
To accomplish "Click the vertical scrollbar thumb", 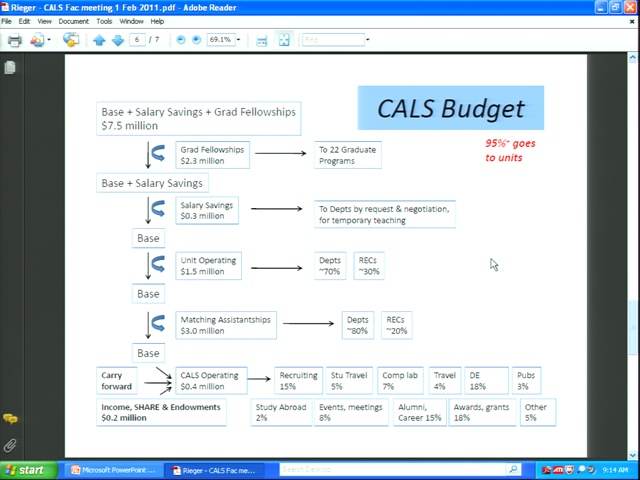I will (633, 327).
